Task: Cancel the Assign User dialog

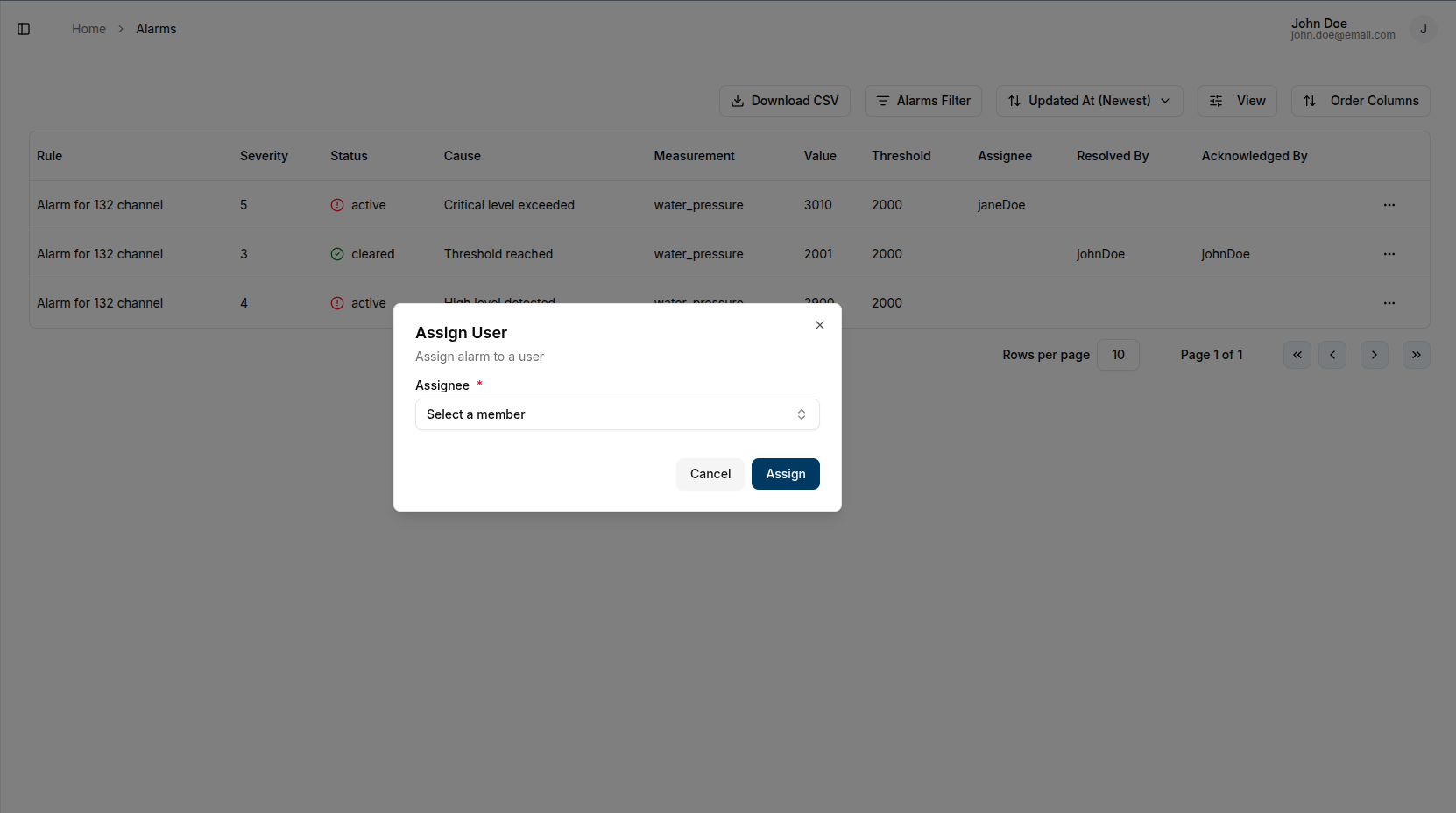Action: coord(710,473)
